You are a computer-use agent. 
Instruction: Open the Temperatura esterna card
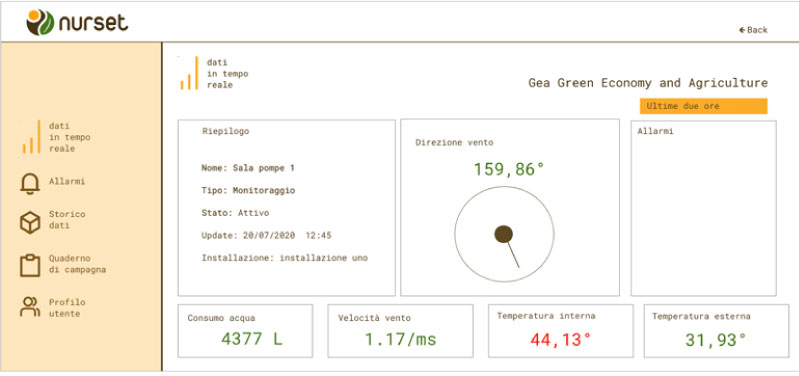[716, 331]
